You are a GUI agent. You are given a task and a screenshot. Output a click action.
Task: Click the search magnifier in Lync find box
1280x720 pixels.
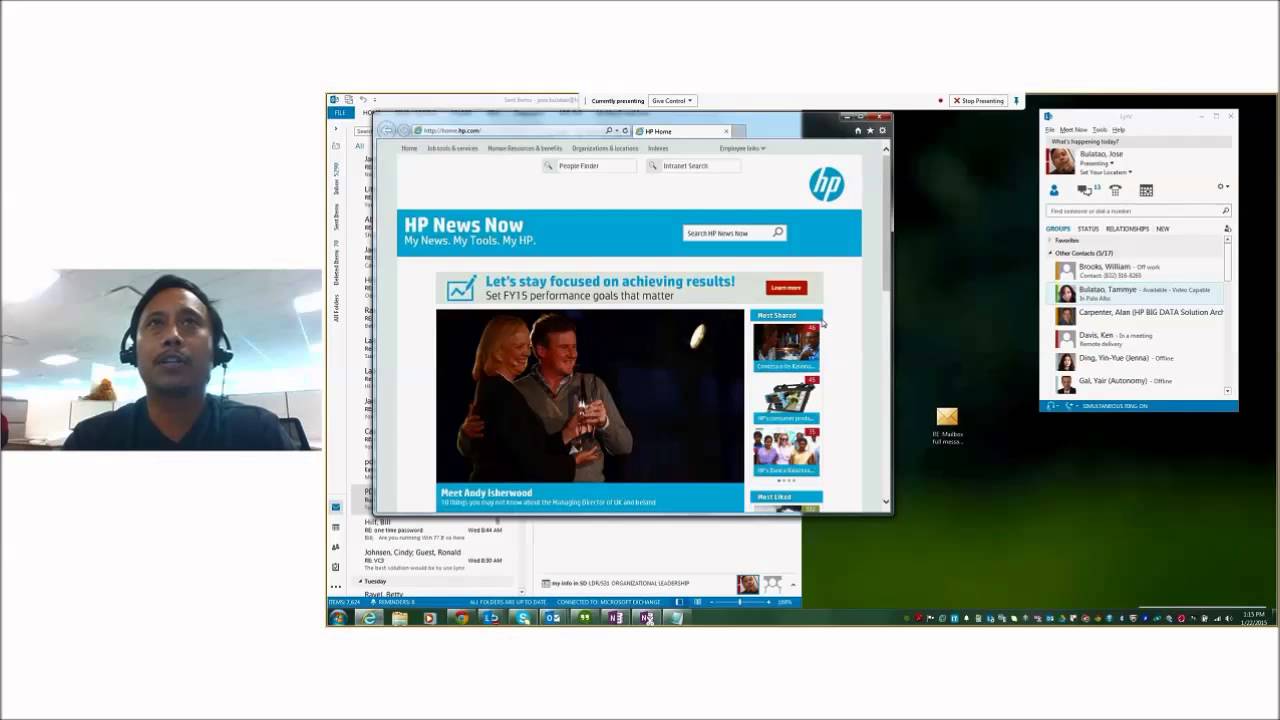coord(1225,211)
